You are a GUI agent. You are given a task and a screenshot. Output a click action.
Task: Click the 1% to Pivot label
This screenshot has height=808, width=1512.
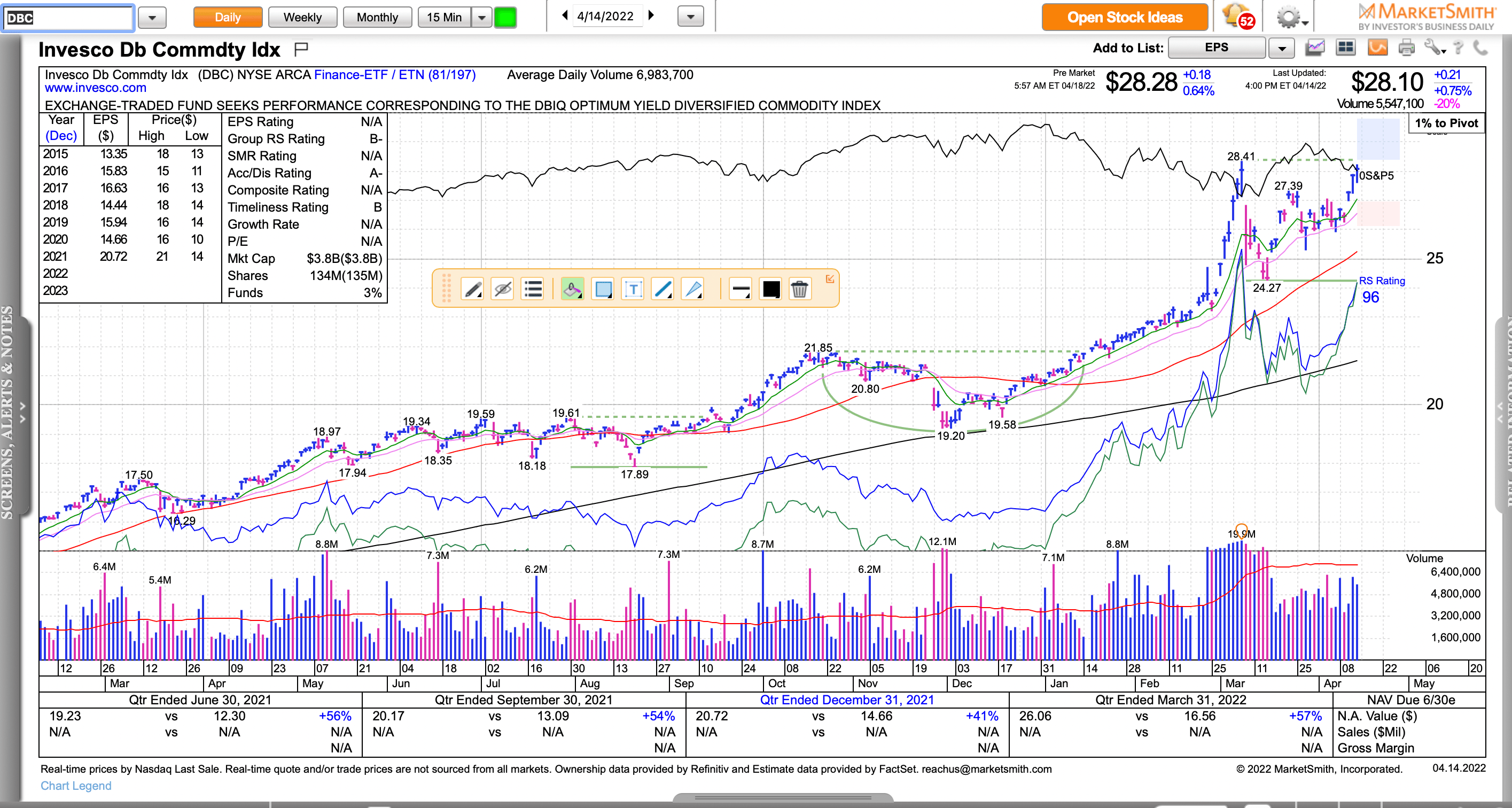(x=1446, y=123)
